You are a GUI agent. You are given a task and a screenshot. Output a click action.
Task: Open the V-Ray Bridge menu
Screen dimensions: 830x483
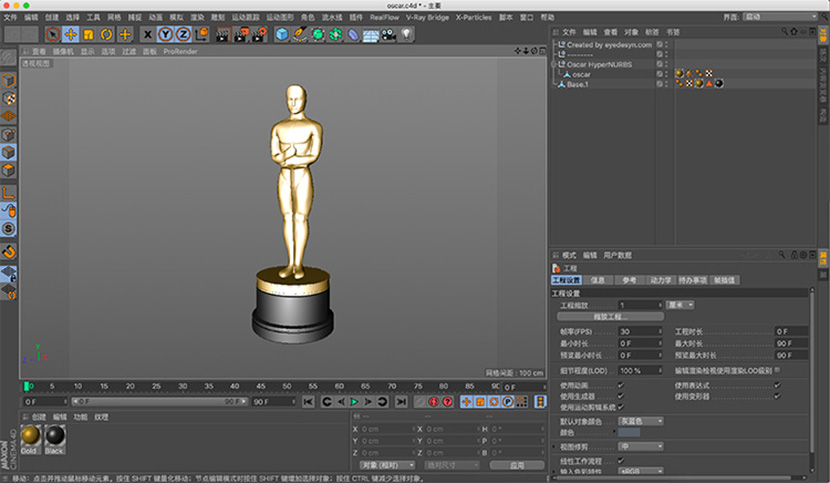point(427,17)
